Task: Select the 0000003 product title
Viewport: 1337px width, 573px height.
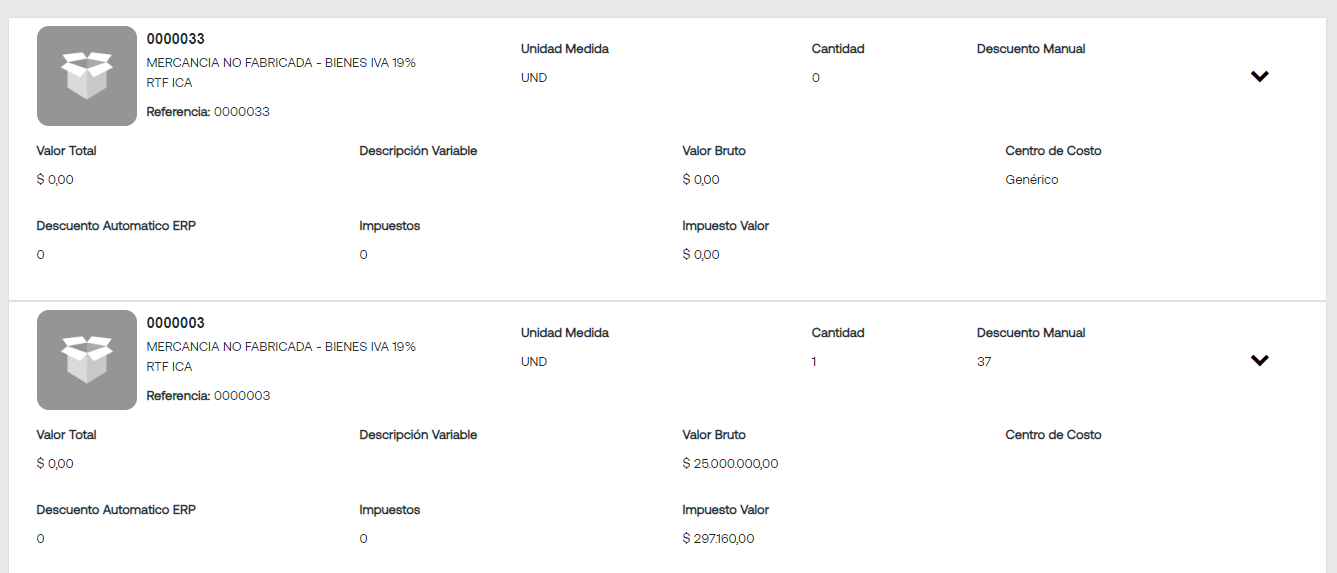Action: click(x=176, y=323)
